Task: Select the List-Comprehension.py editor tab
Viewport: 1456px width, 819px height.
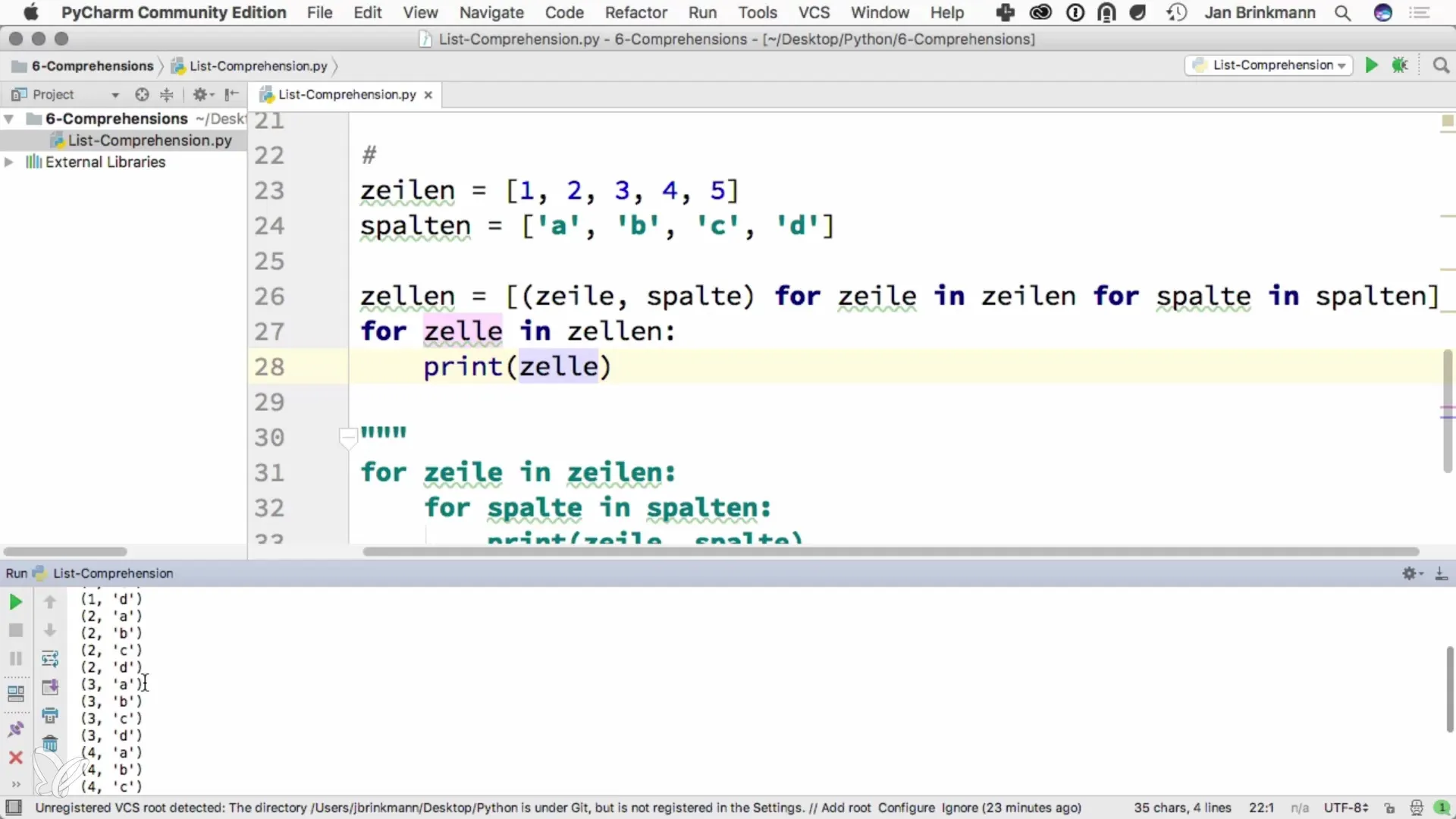Action: (x=347, y=95)
